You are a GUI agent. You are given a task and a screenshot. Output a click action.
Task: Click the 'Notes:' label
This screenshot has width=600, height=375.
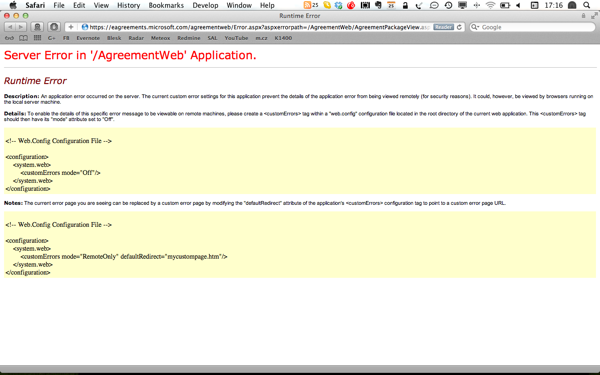click(13, 203)
